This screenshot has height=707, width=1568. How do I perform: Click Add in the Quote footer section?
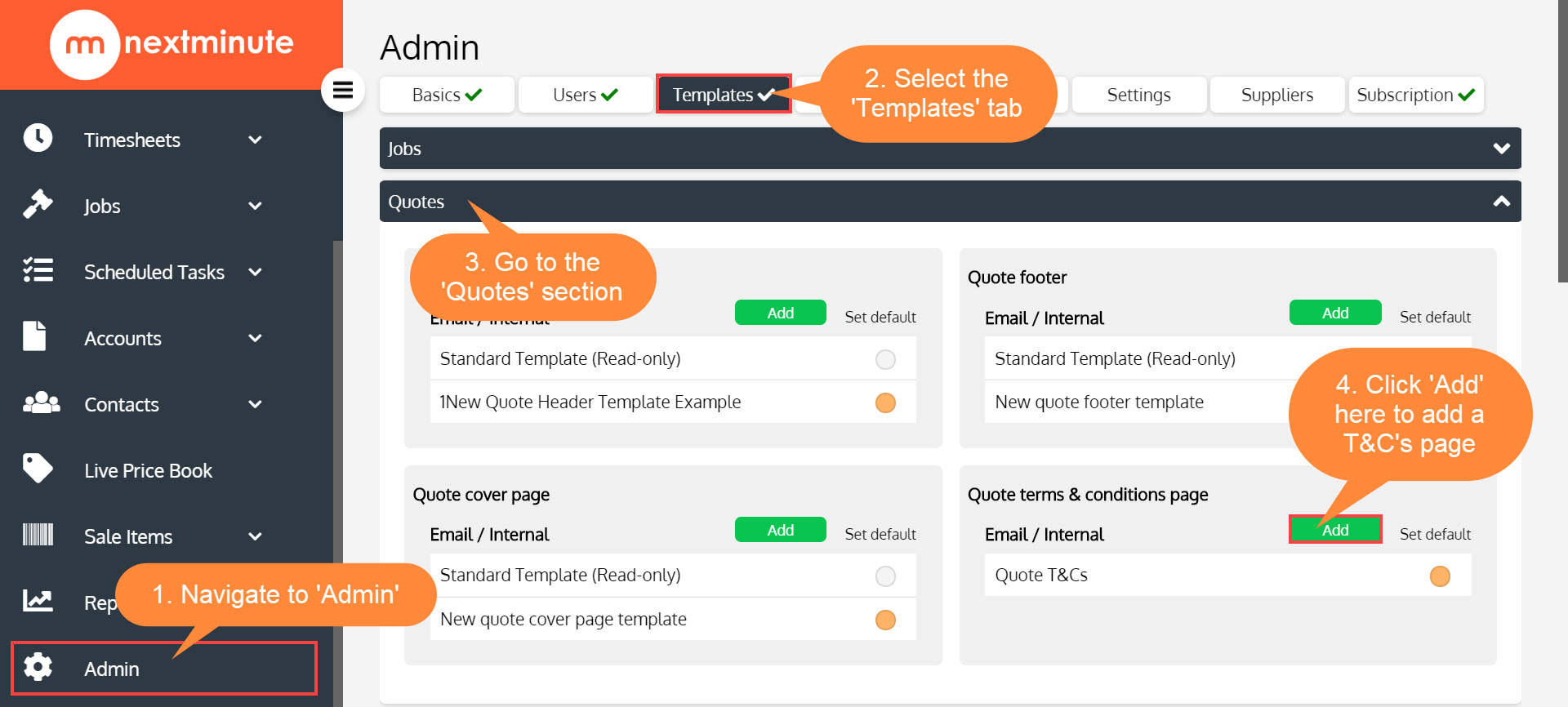point(1335,313)
